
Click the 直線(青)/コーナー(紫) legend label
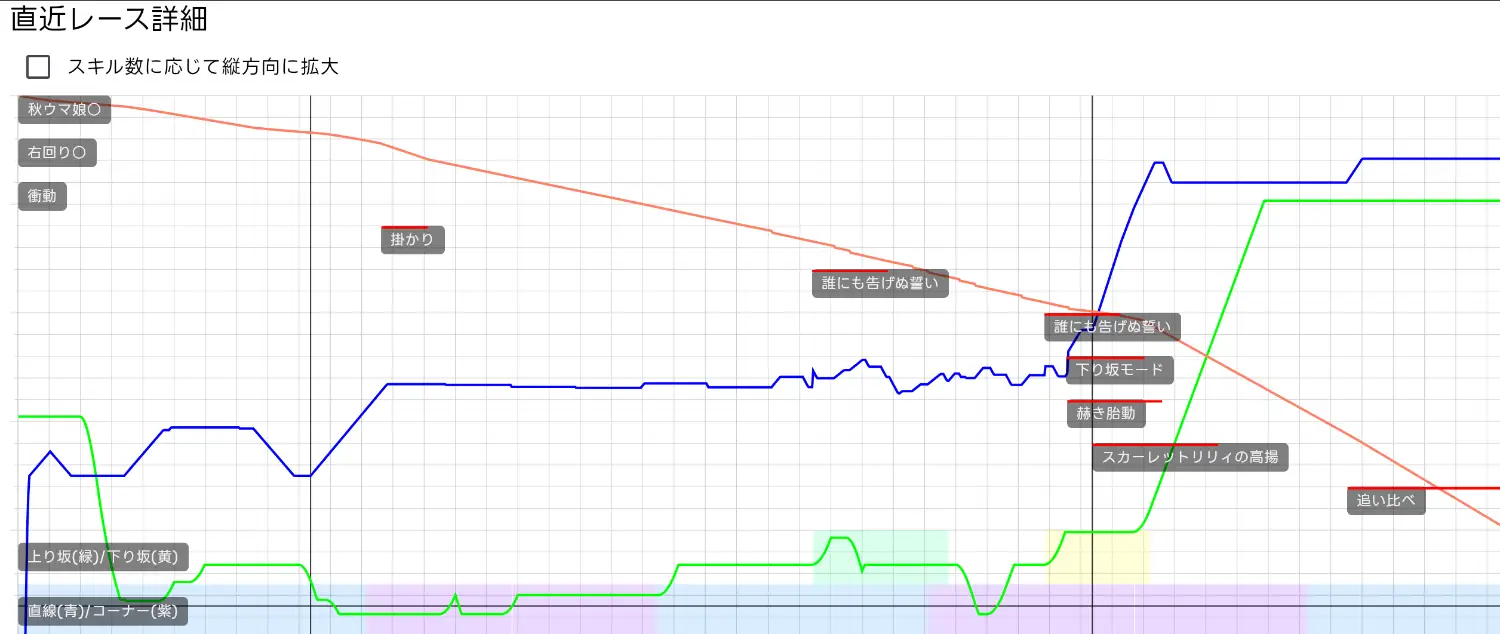[103, 611]
